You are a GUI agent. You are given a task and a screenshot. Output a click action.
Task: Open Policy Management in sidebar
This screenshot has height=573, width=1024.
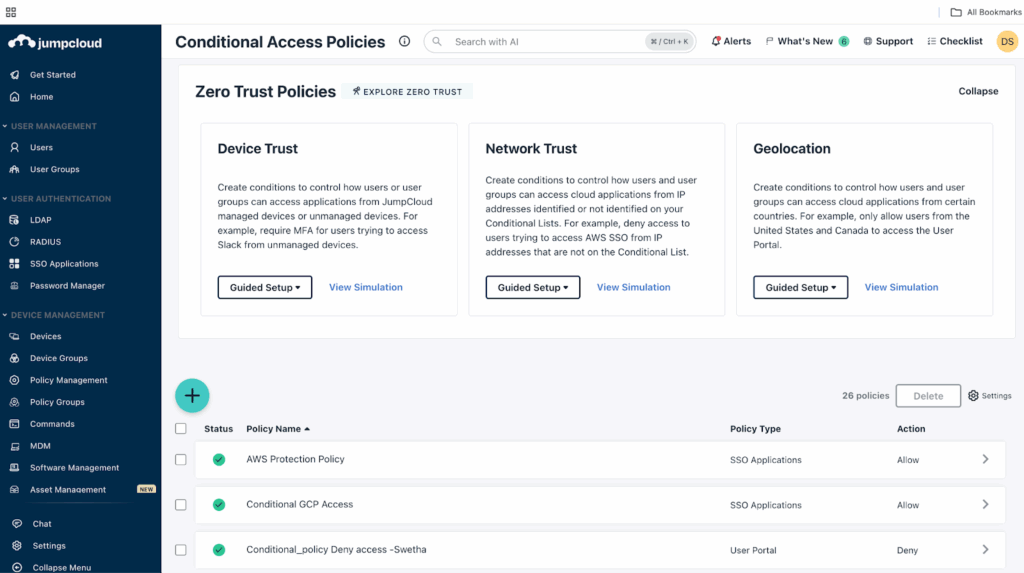point(69,380)
